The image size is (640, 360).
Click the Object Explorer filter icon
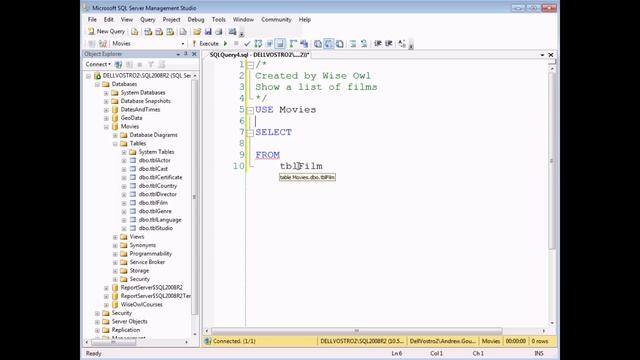[151, 64]
